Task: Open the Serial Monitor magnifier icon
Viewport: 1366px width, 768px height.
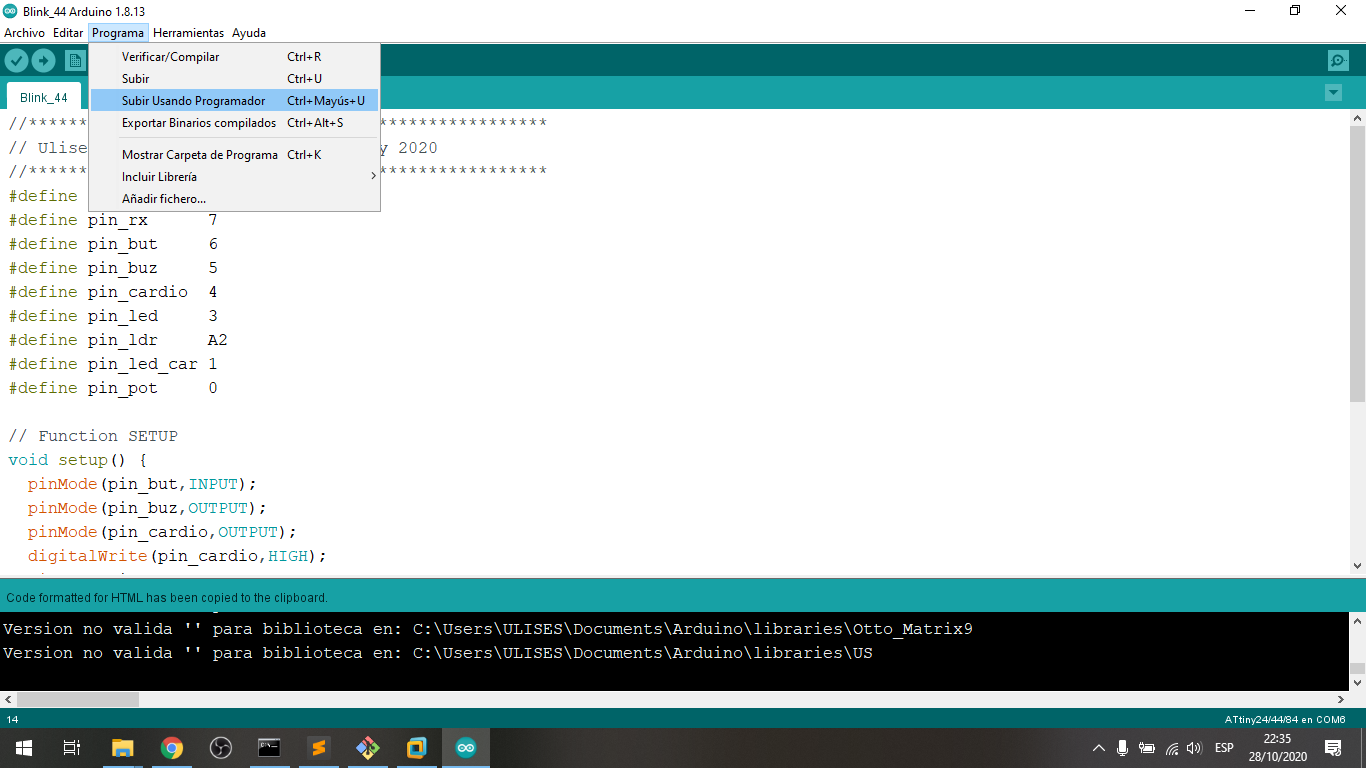Action: pos(1338,60)
